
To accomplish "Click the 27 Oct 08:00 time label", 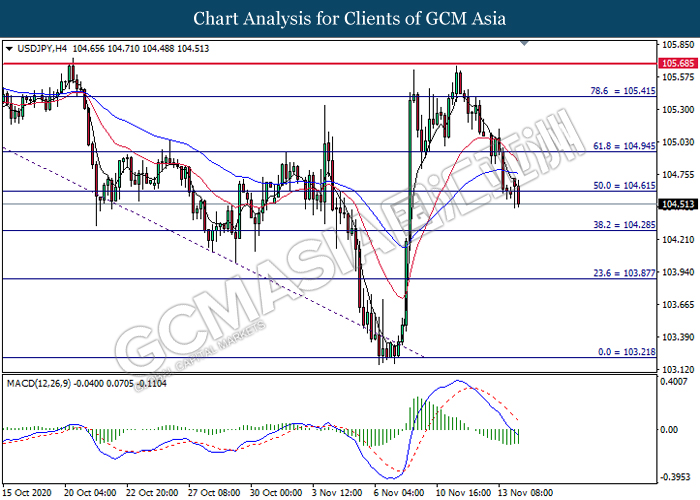I will (214, 492).
